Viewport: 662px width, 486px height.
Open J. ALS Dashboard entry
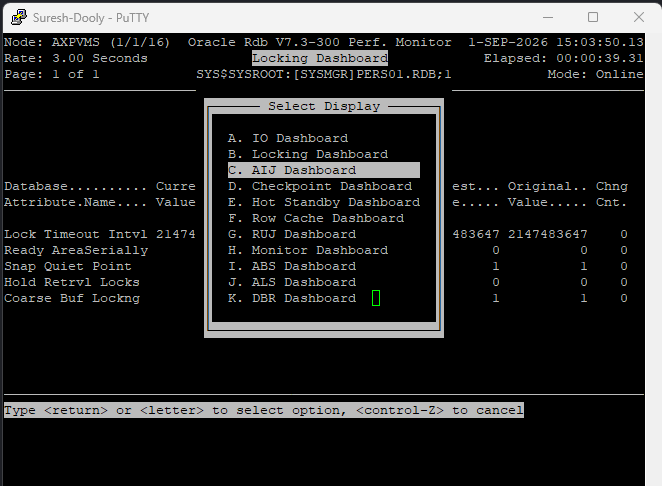click(292, 282)
